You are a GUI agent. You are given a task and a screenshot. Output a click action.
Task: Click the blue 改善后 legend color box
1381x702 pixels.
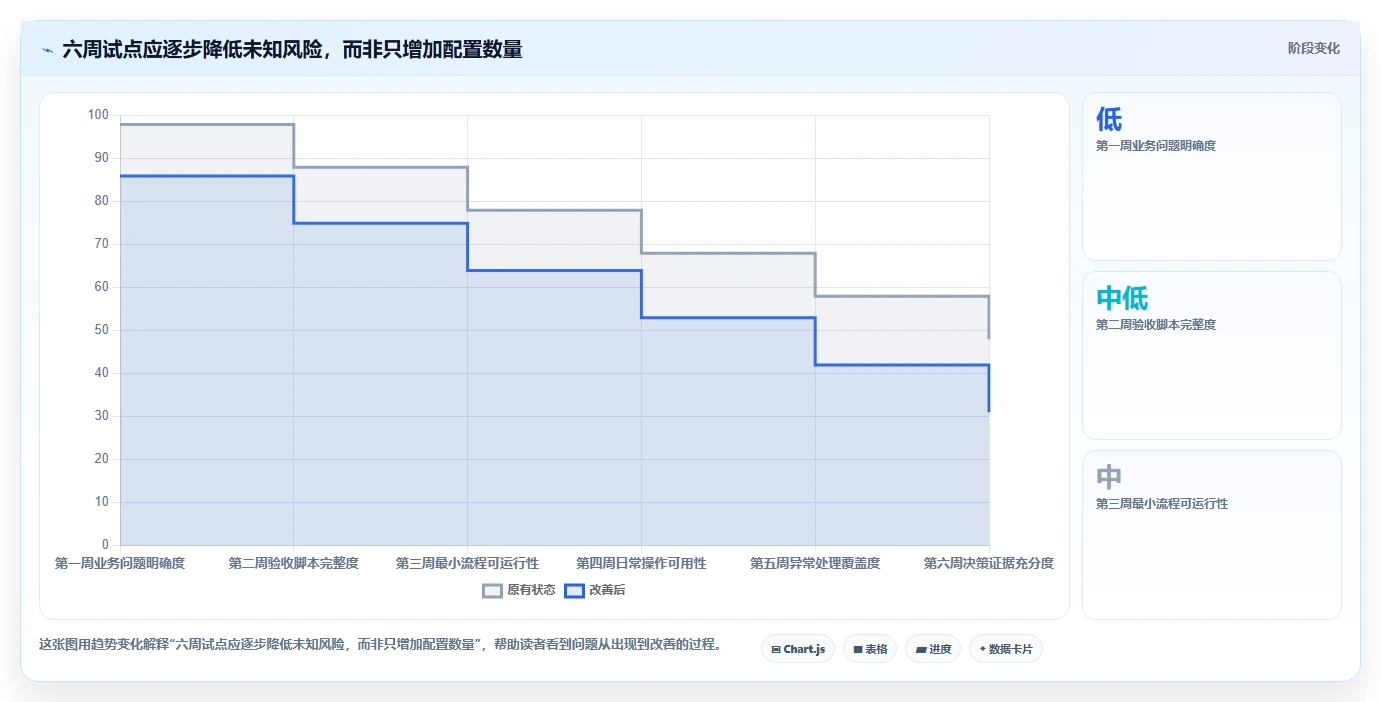(x=574, y=590)
